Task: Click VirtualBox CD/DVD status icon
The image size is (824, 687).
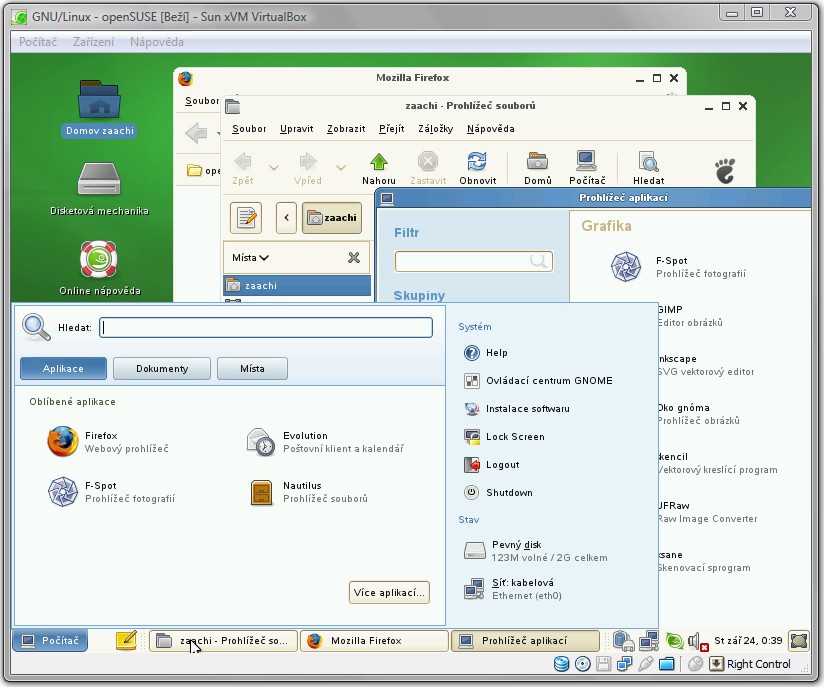Action: click(x=582, y=664)
